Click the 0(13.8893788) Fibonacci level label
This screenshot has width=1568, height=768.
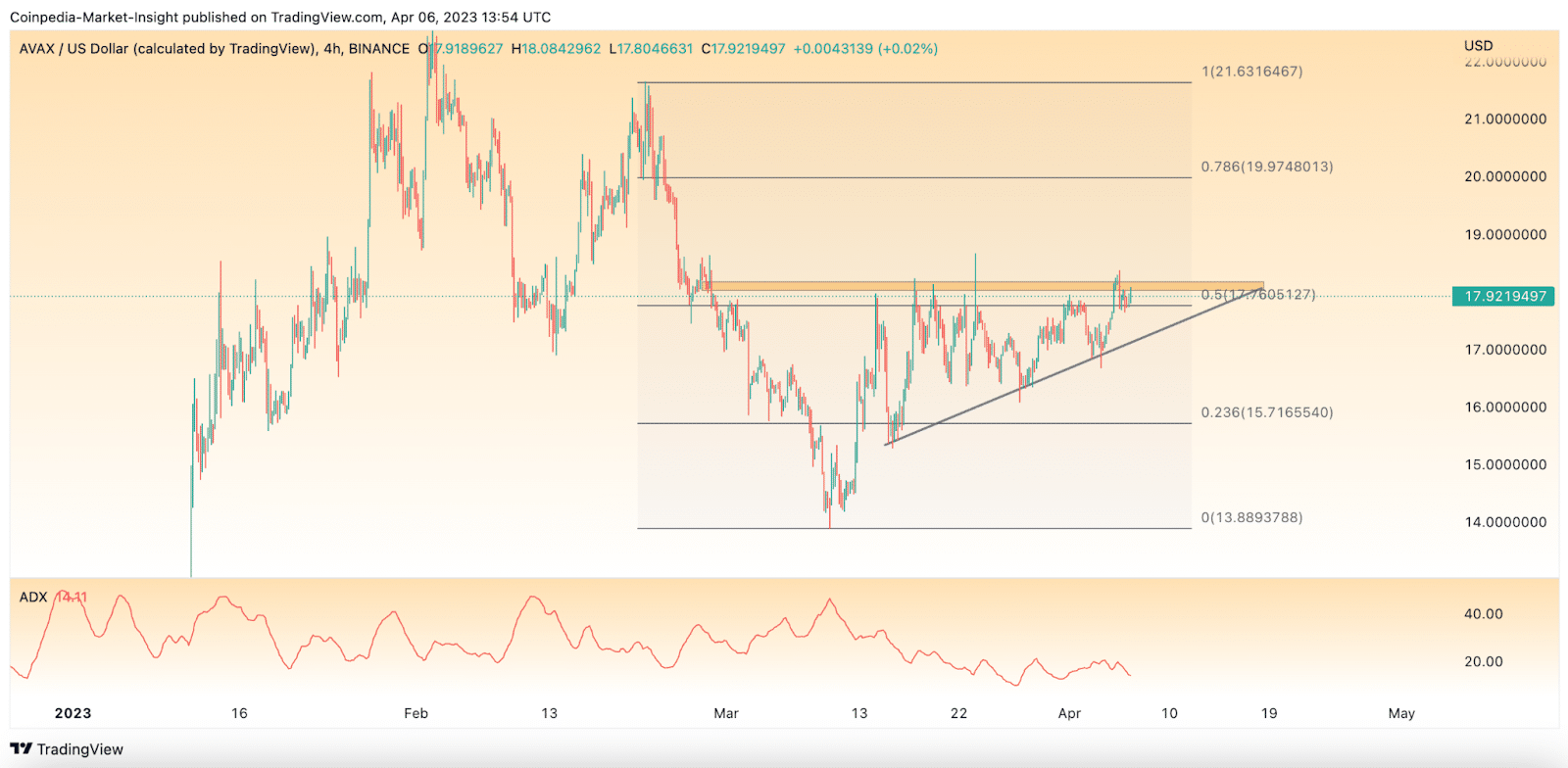pyautogui.click(x=1251, y=517)
